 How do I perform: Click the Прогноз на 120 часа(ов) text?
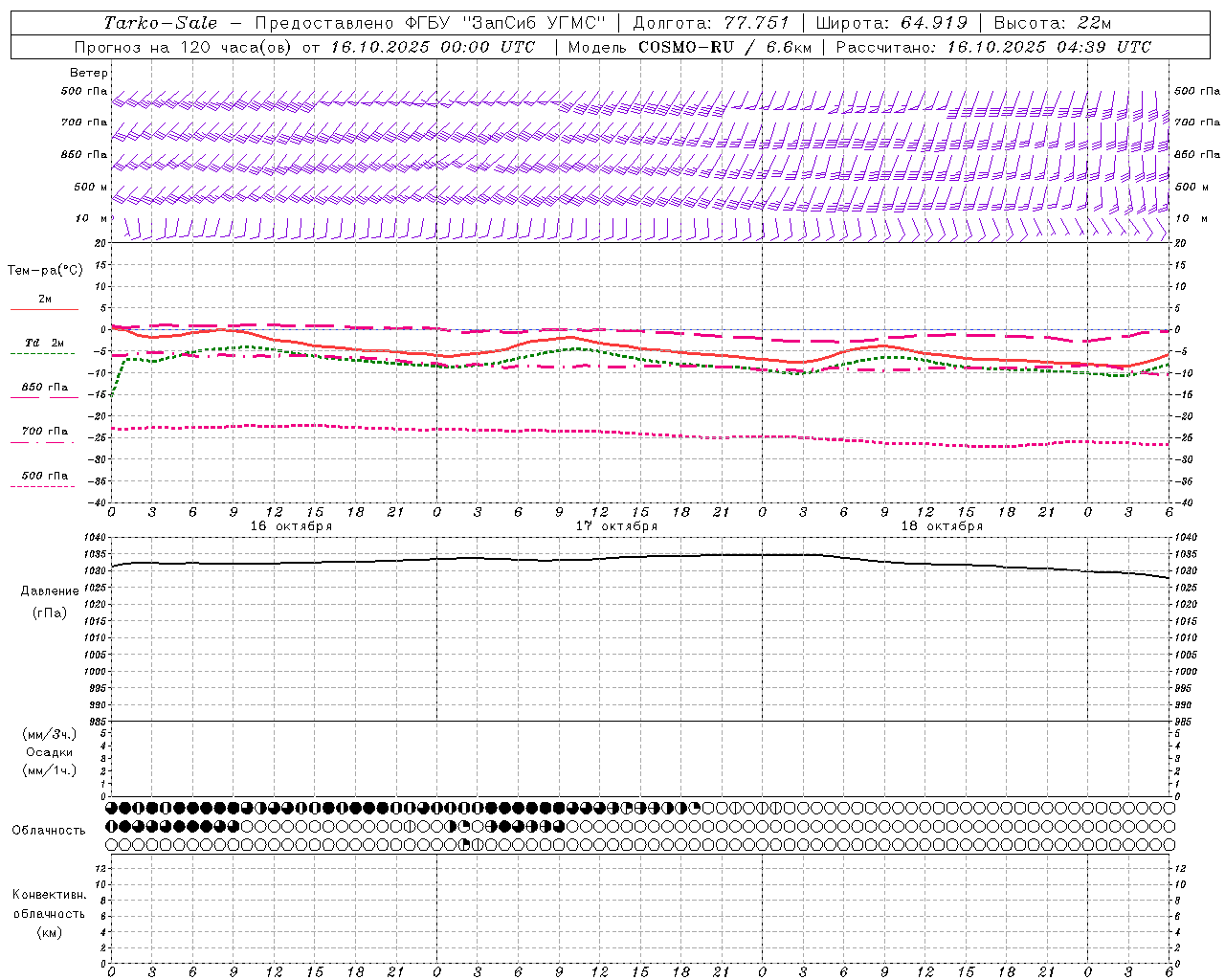tap(184, 47)
